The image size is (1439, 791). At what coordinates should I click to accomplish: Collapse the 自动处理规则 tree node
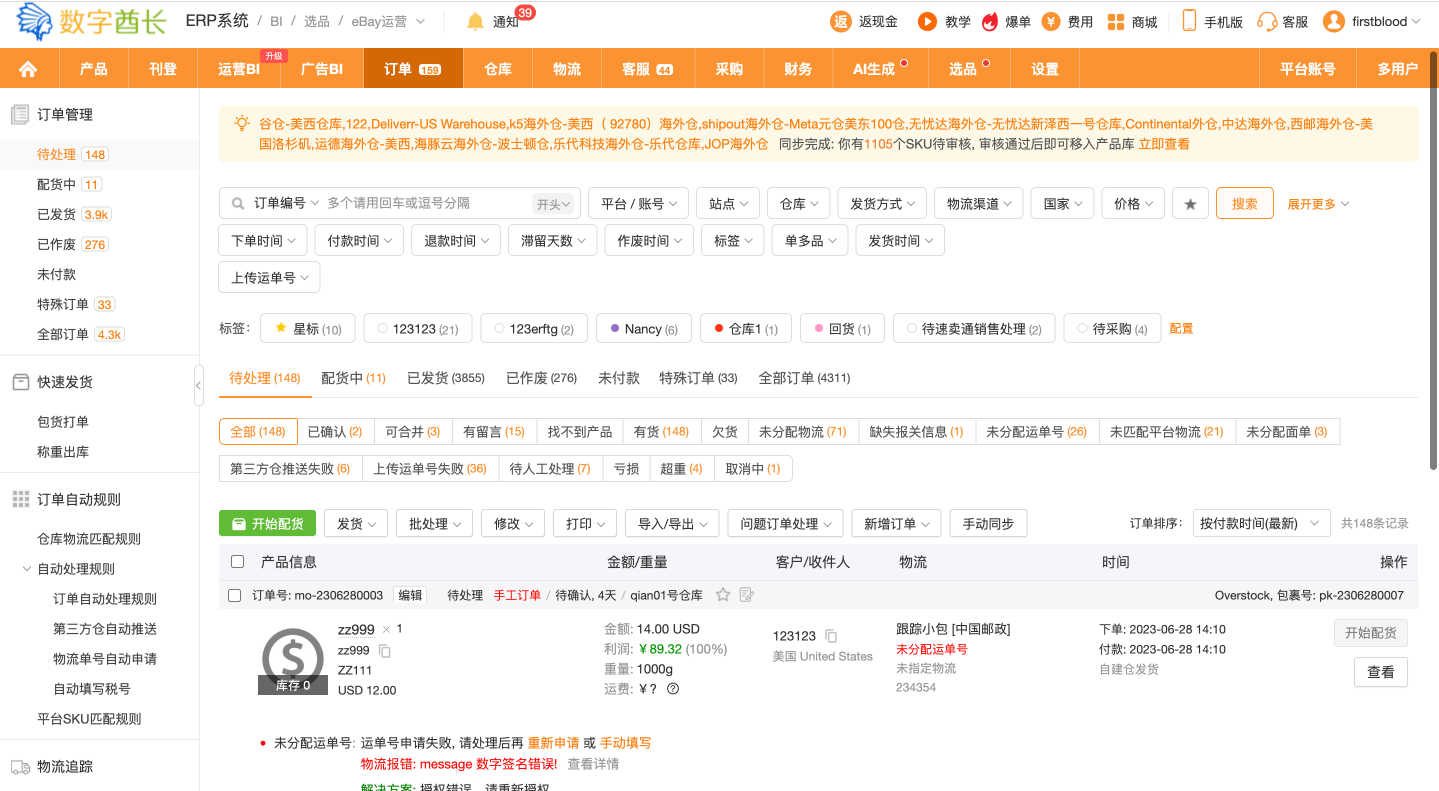click(x=27, y=569)
